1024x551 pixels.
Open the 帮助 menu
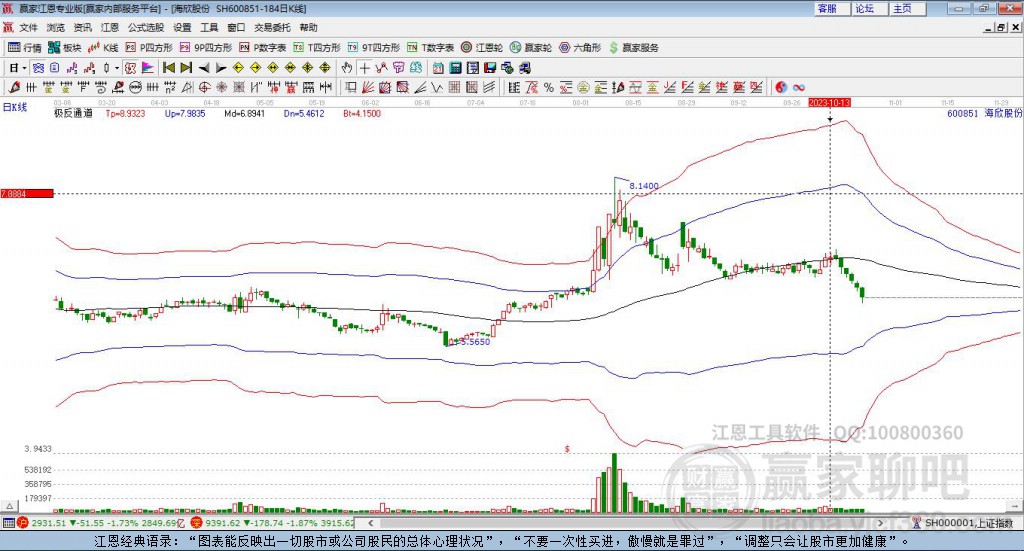point(308,27)
